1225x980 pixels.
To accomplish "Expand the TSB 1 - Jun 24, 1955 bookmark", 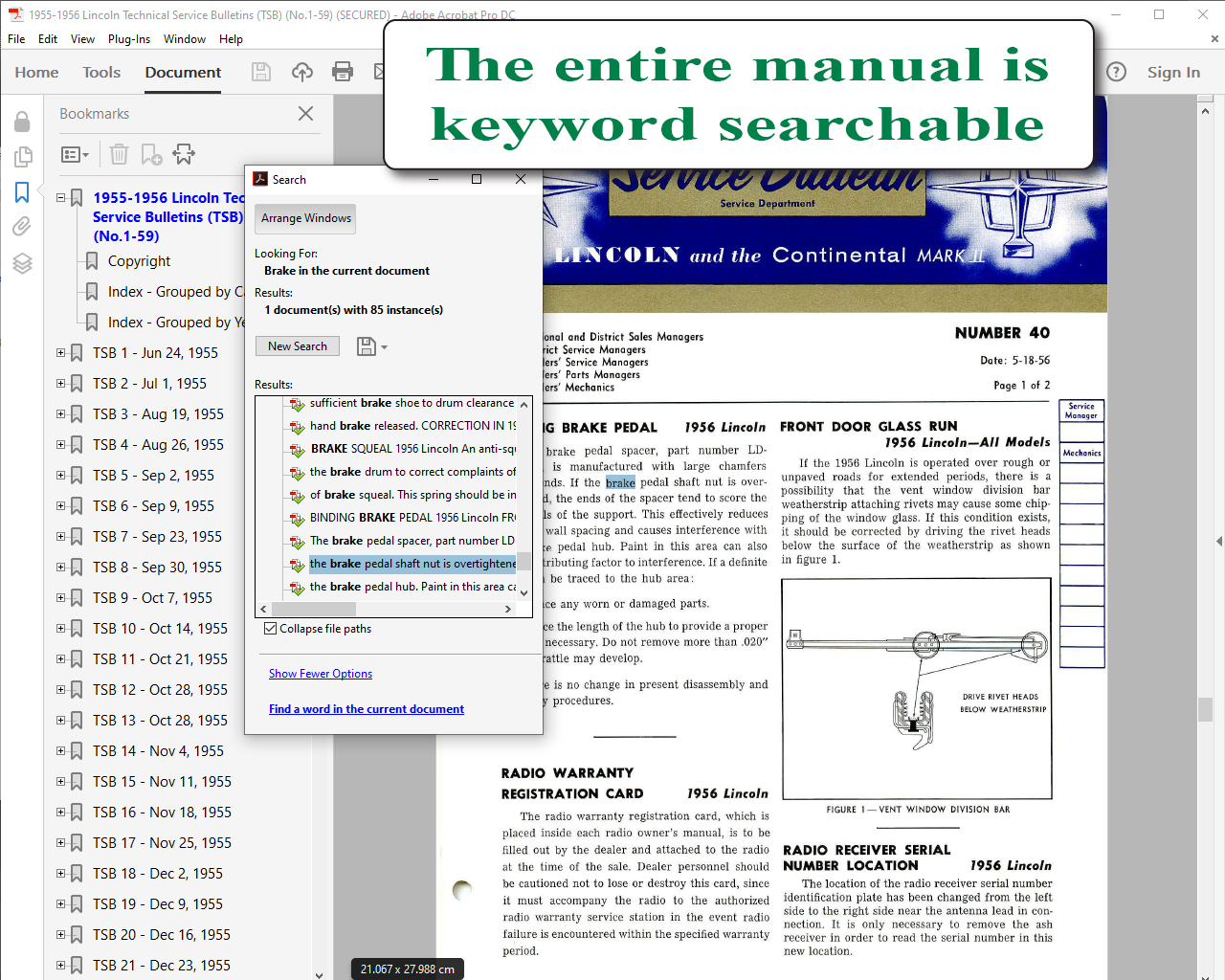I will tap(61, 353).
